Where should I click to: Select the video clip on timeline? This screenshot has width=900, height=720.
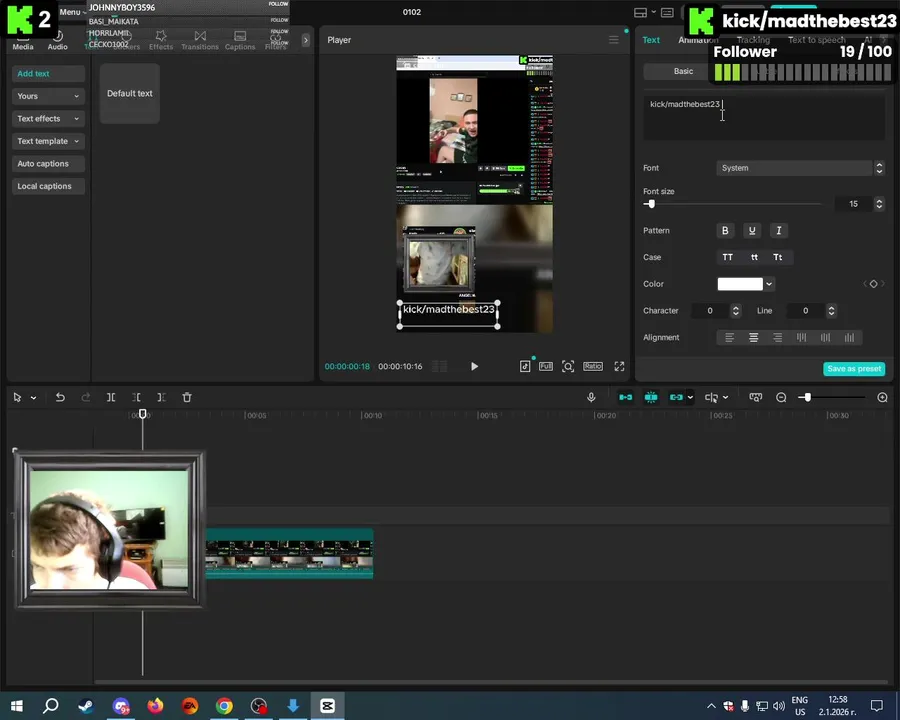(289, 553)
